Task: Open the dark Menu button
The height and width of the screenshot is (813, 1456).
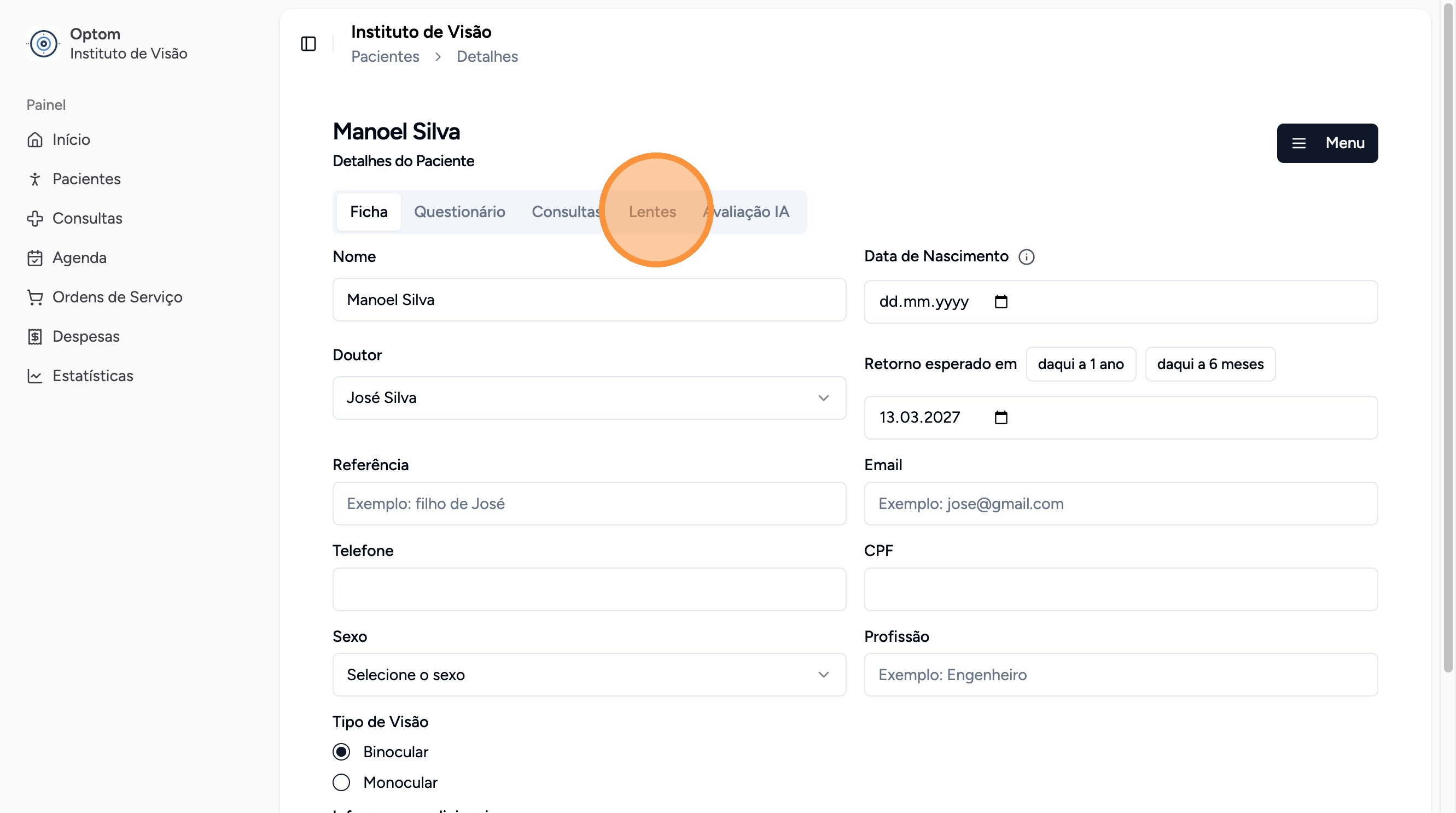Action: point(1326,143)
